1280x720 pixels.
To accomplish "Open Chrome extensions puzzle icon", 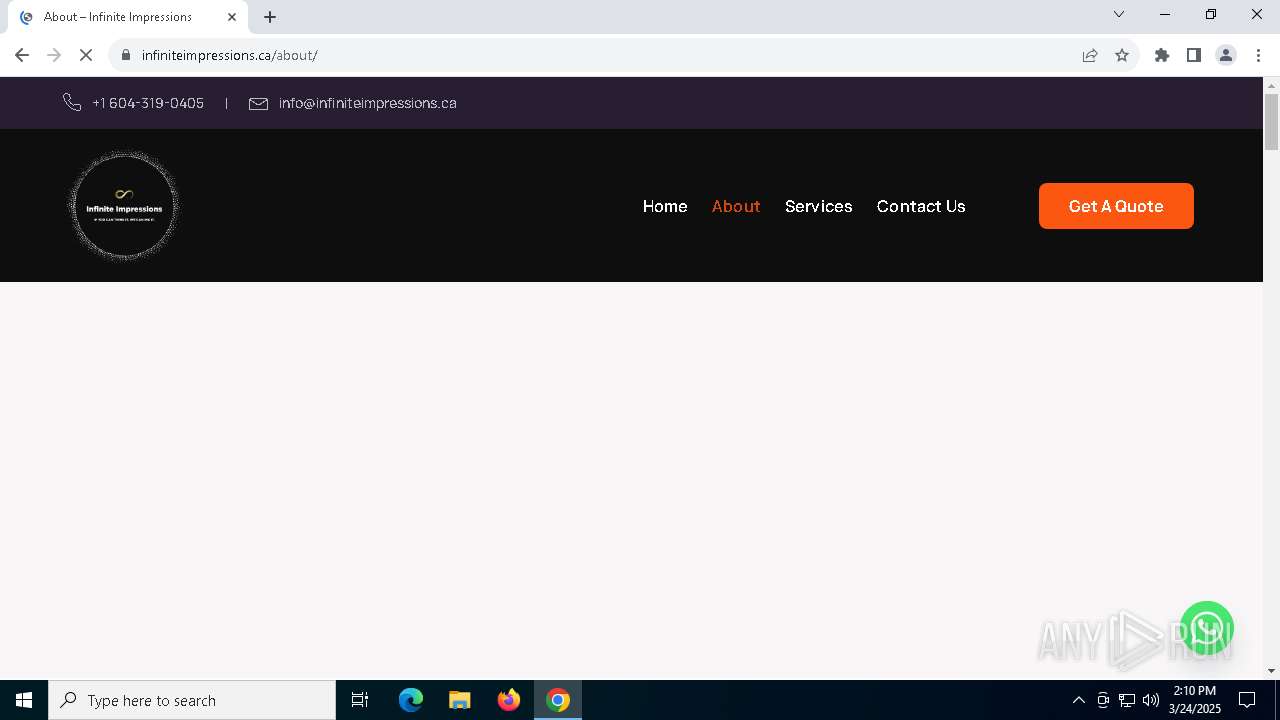I will pyautogui.click(x=1162, y=55).
